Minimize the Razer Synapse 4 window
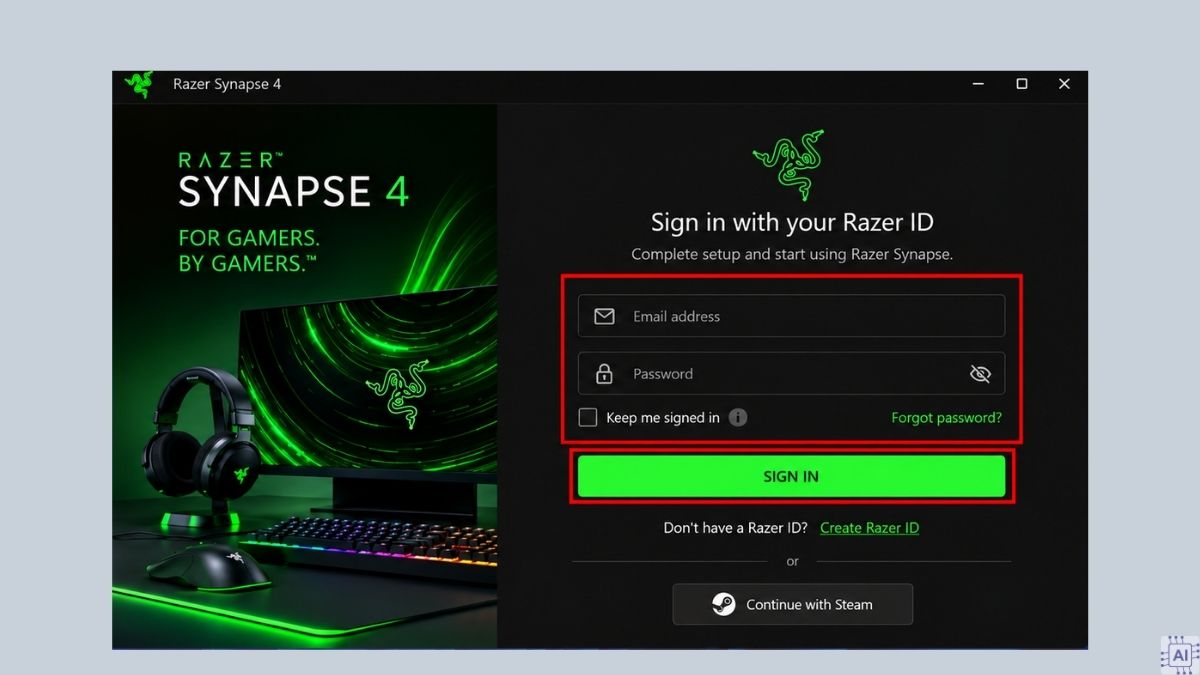Screen dimensions: 1200x675 978,84
